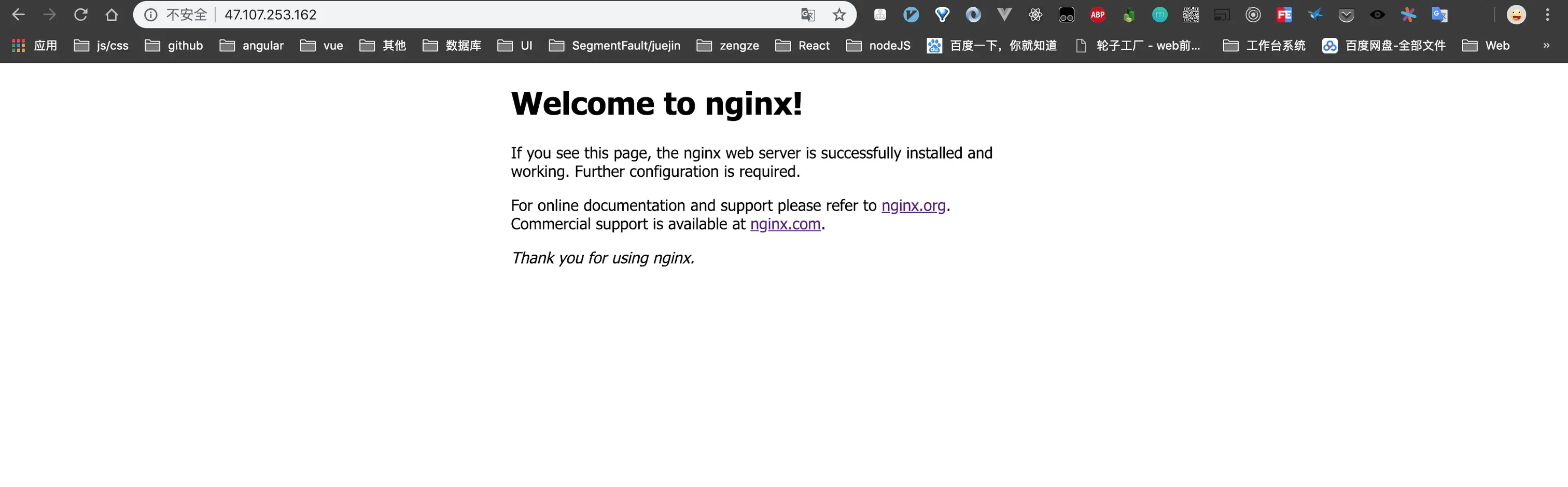Viewport: 1568px width, 487px height.
Task: Open the 数据库 bookmark folder
Action: tap(452, 46)
